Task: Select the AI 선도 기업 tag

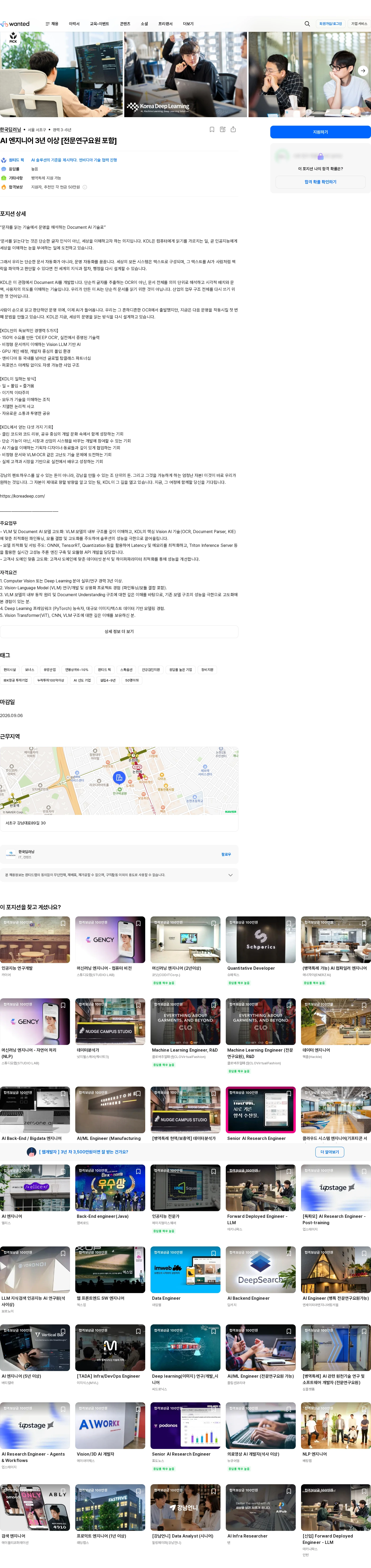Action: pos(82,680)
